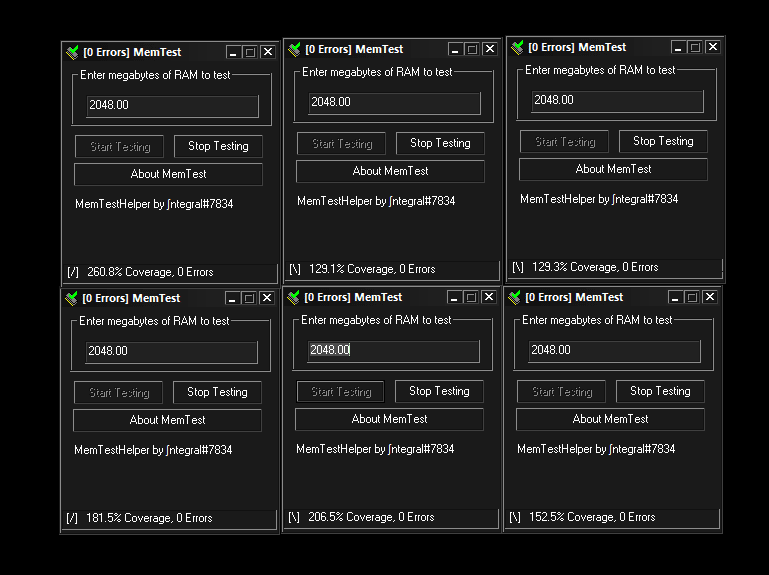Click the '129.1% Coverage, 0 Errors' status text
The image size is (769, 575).
(372, 269)
